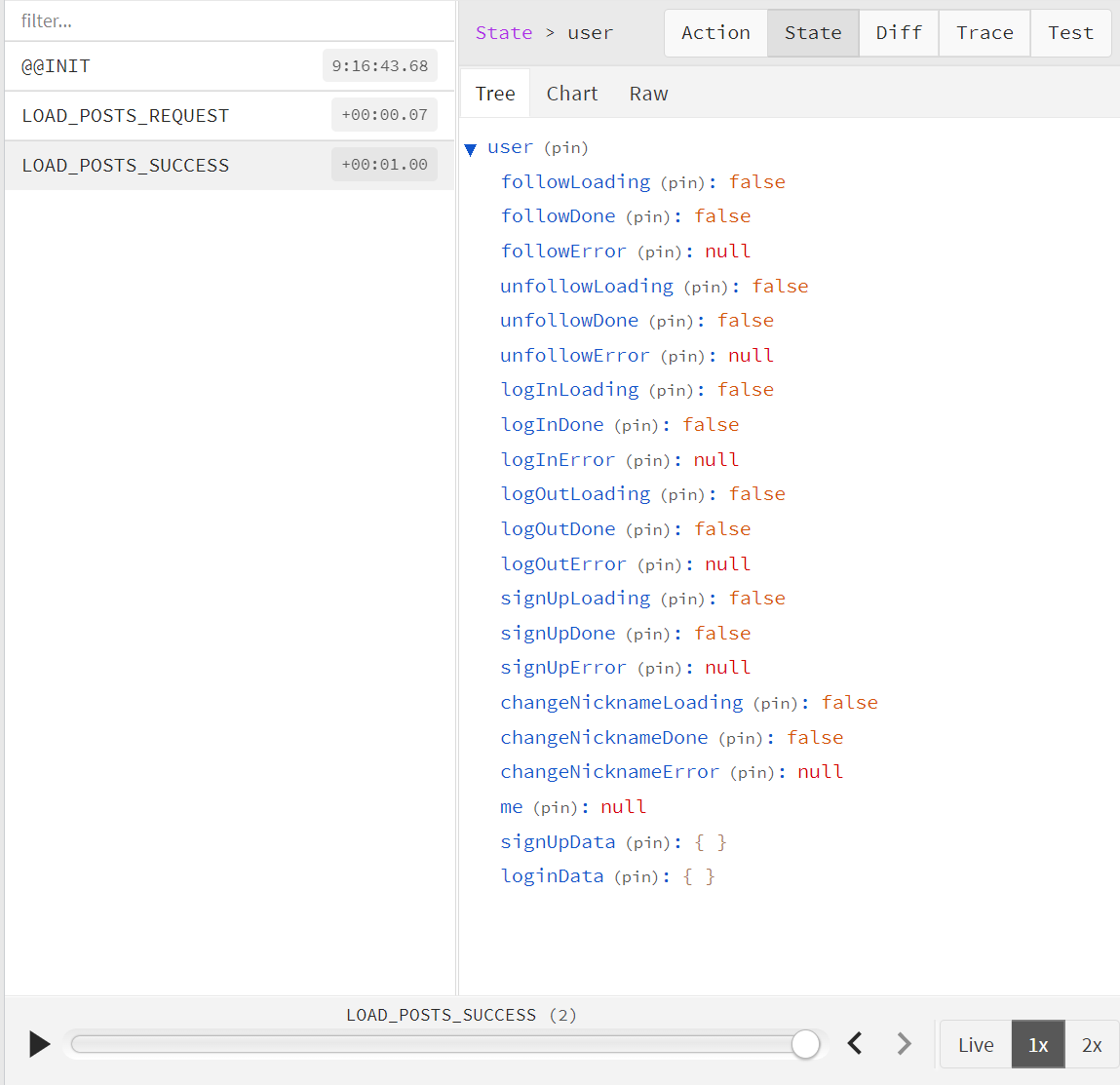The width and height of the screenshot is (1120, 1085).
Task: Click the 9:16:43.68 timestamp
Action: [379, 65]
